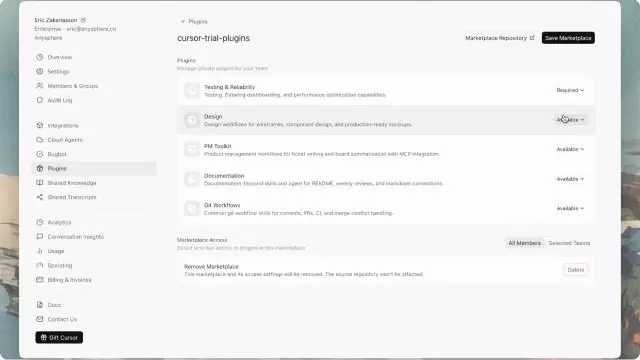Open the Available dropdown for PM Toolkit
Viewport: 640px width, 360px height.
click(x=570, y=149)
